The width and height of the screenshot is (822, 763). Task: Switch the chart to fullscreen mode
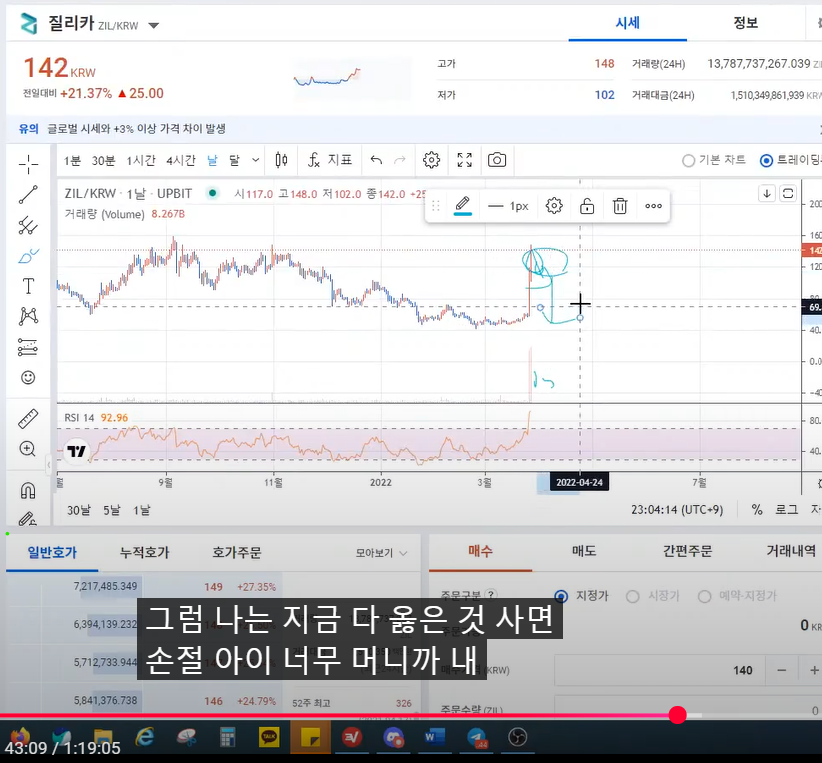tap(464, 160)
